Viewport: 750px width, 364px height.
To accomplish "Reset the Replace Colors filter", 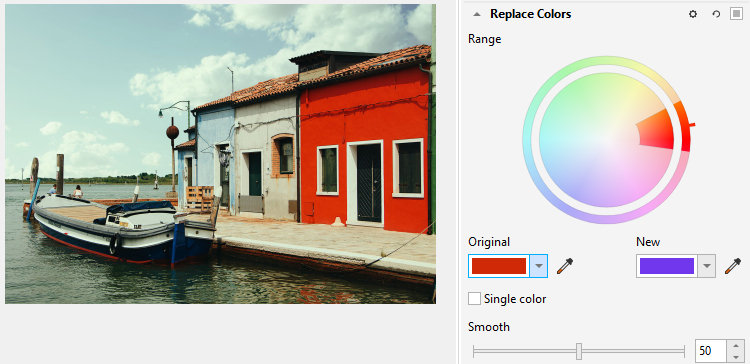I will pos(716,14).
